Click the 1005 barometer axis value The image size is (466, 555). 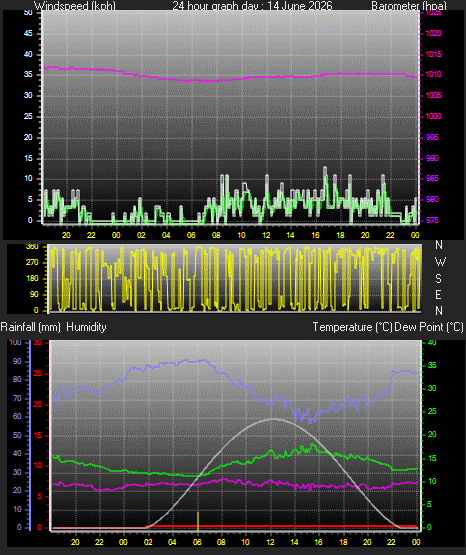click(x=433, y=95)
